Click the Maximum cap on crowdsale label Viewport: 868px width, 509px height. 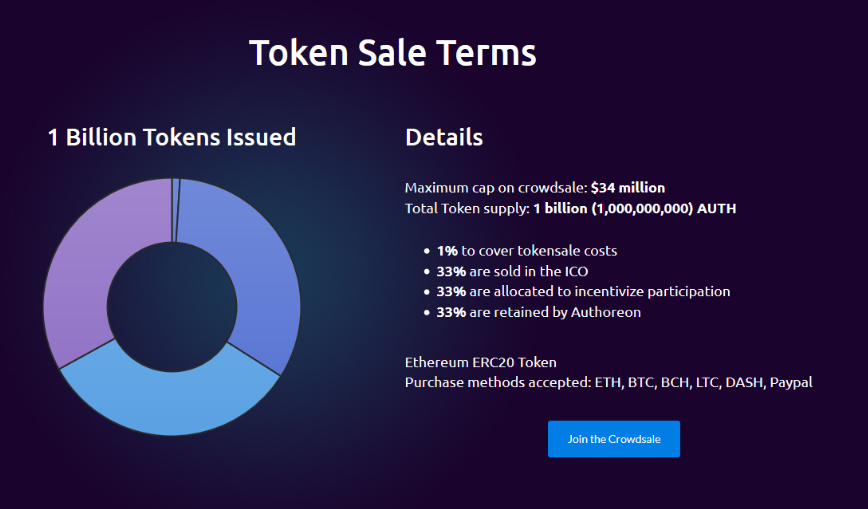496,188
